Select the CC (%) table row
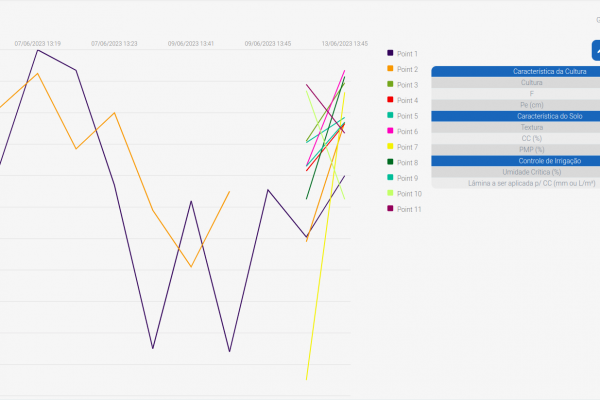The image size is (600, 400). click(515, 138)
